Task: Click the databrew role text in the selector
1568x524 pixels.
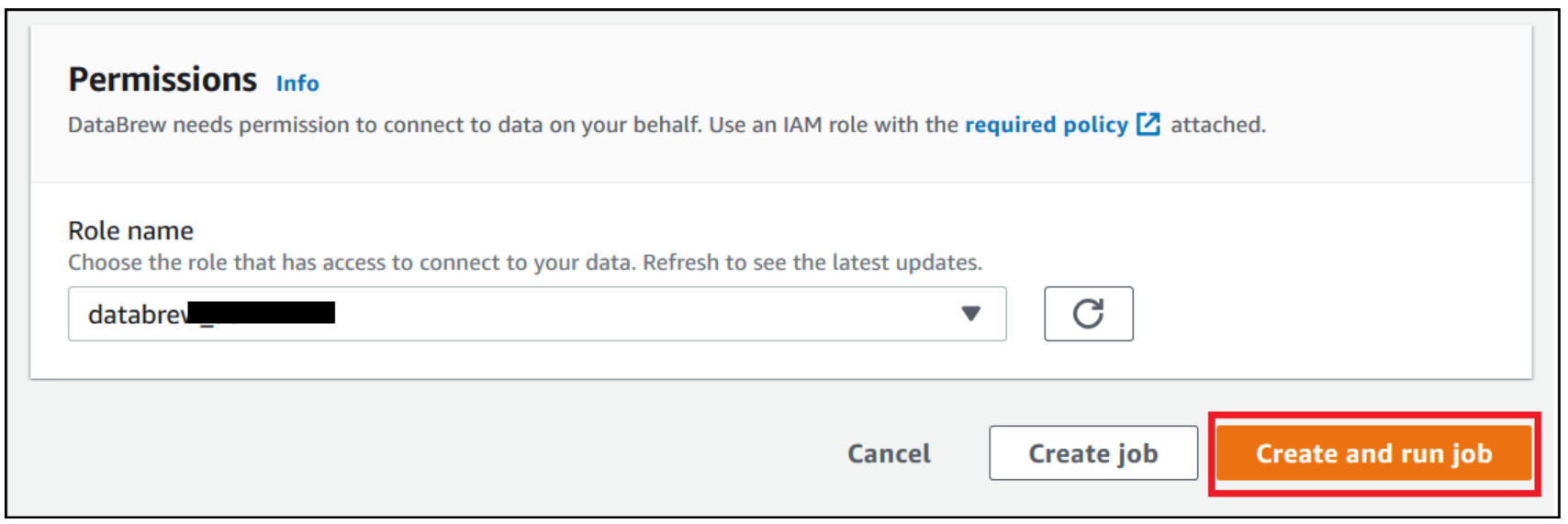Action: [x=138, y=315]
